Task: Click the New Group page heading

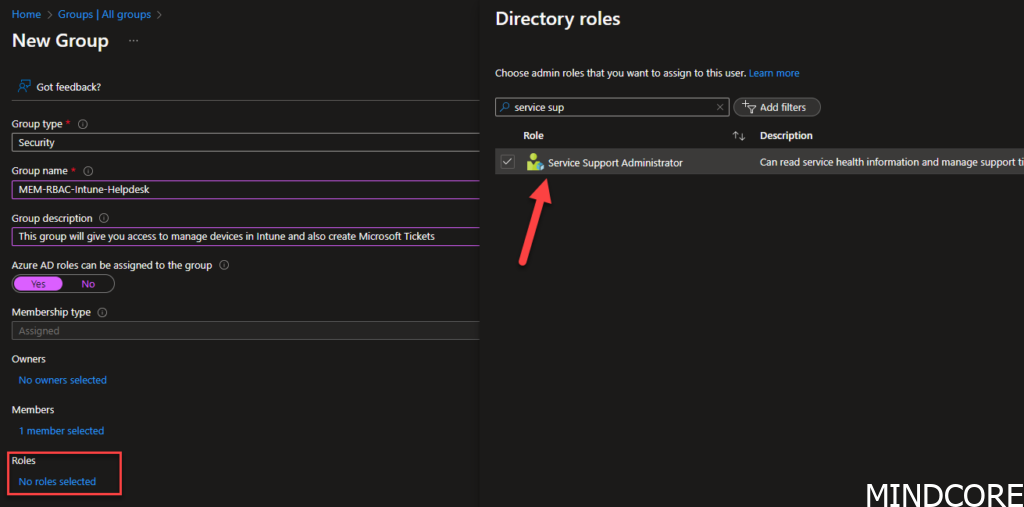Action: click(60, 41)
